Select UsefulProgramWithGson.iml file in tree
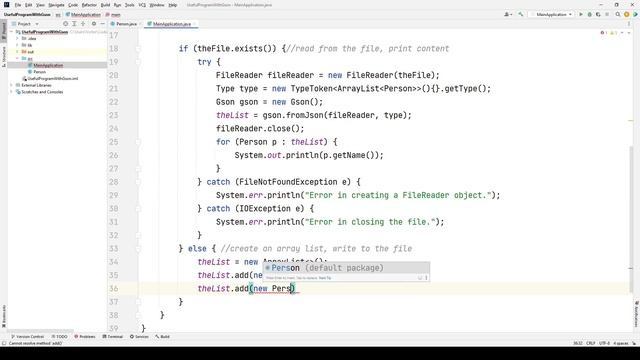This screenshot has height=360, width=640. coord(52,78)
